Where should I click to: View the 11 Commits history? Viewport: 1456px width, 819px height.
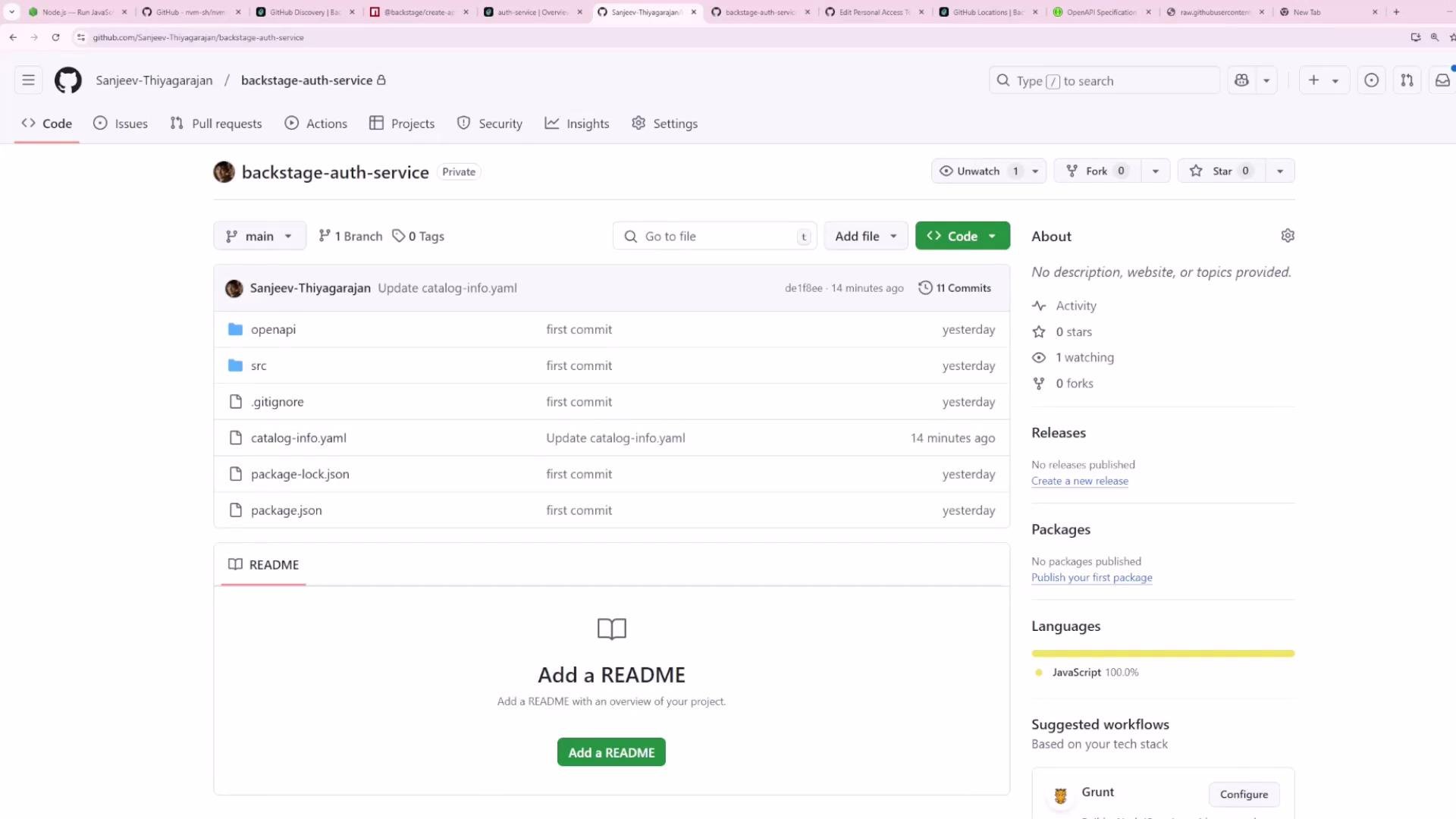955,288
